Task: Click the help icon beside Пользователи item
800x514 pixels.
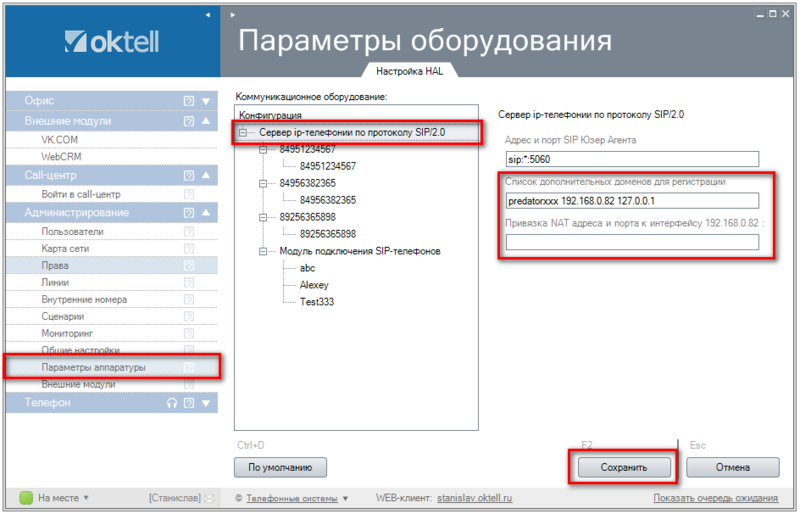Action: pyautogui.click(x=188, y=231)
